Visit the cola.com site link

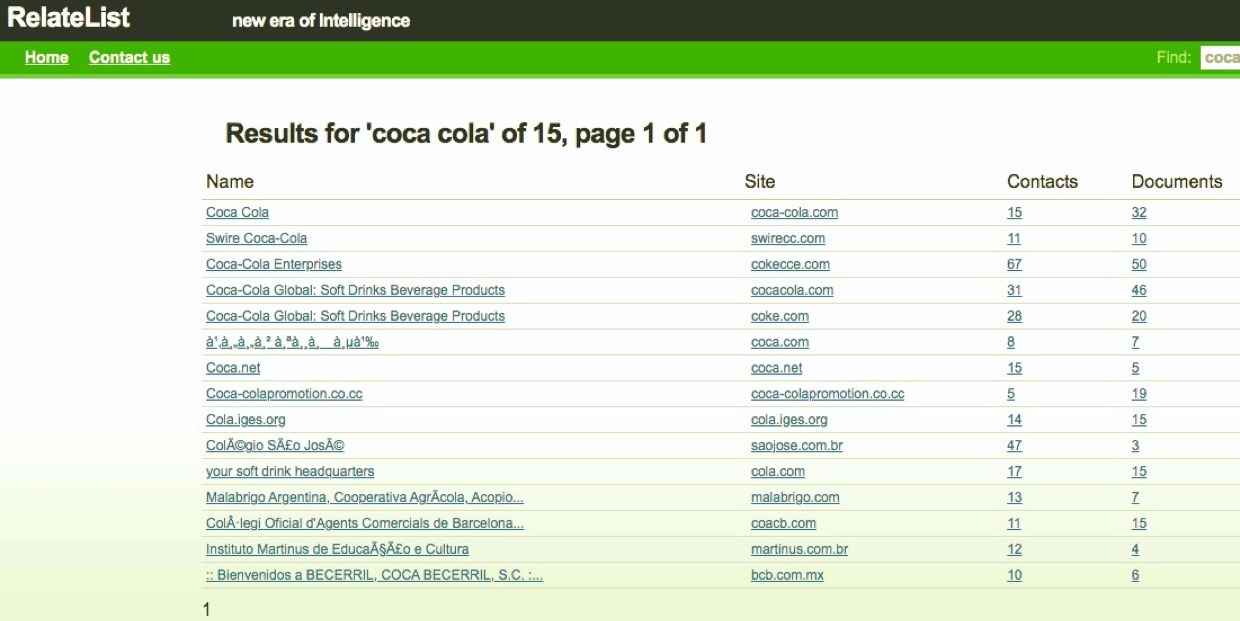point(778,472)
